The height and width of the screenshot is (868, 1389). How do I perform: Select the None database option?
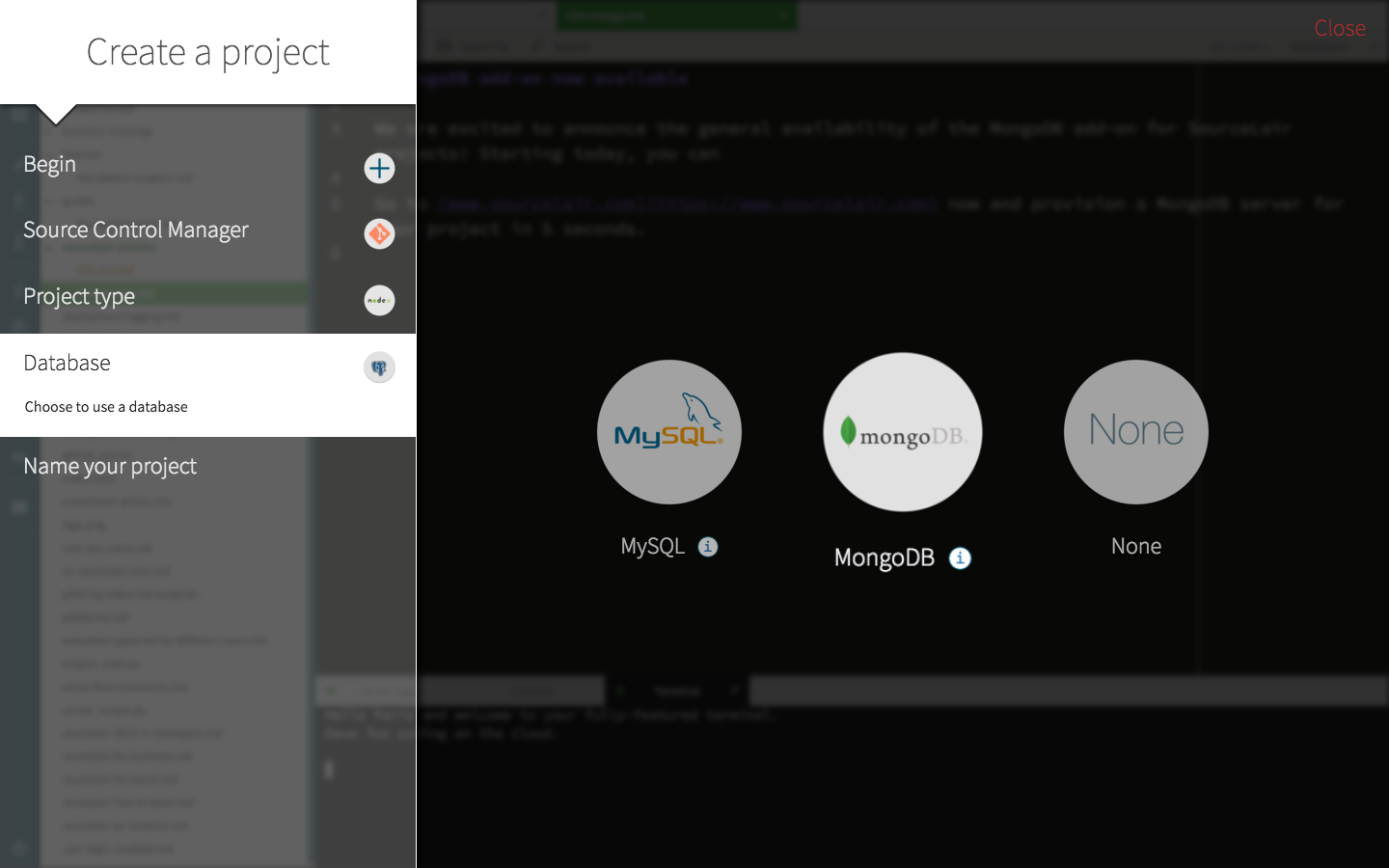(1135, 432)
